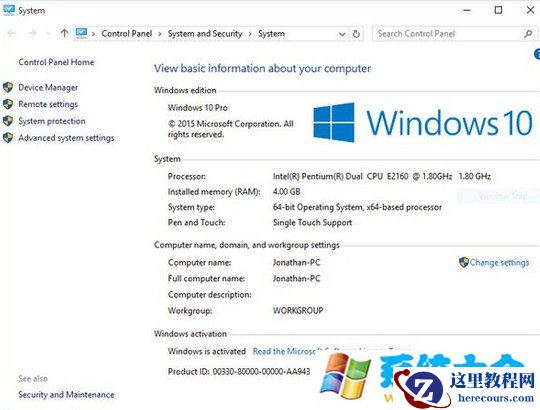Click Windows is activated text

207,351
